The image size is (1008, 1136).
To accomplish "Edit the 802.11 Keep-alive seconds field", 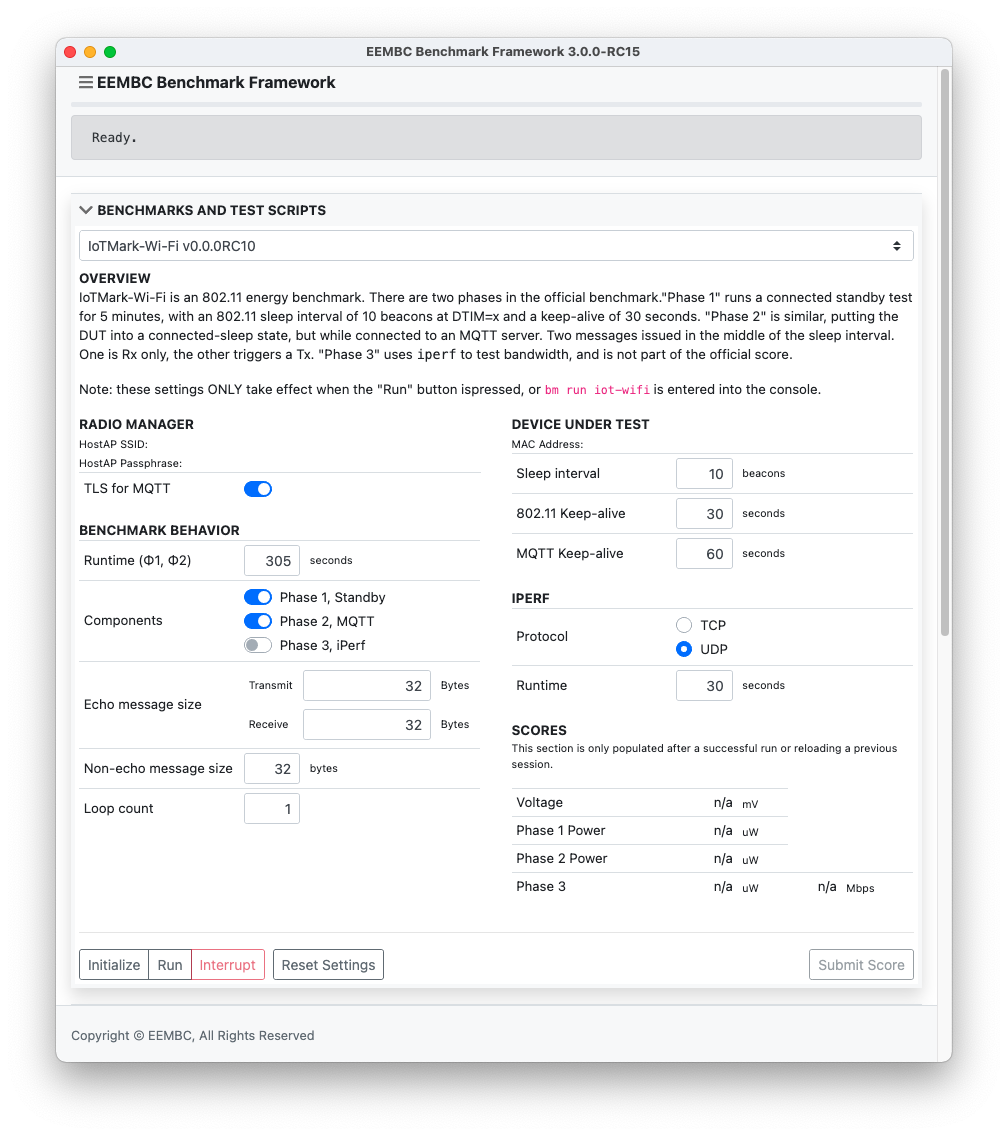I will point(704,514).
